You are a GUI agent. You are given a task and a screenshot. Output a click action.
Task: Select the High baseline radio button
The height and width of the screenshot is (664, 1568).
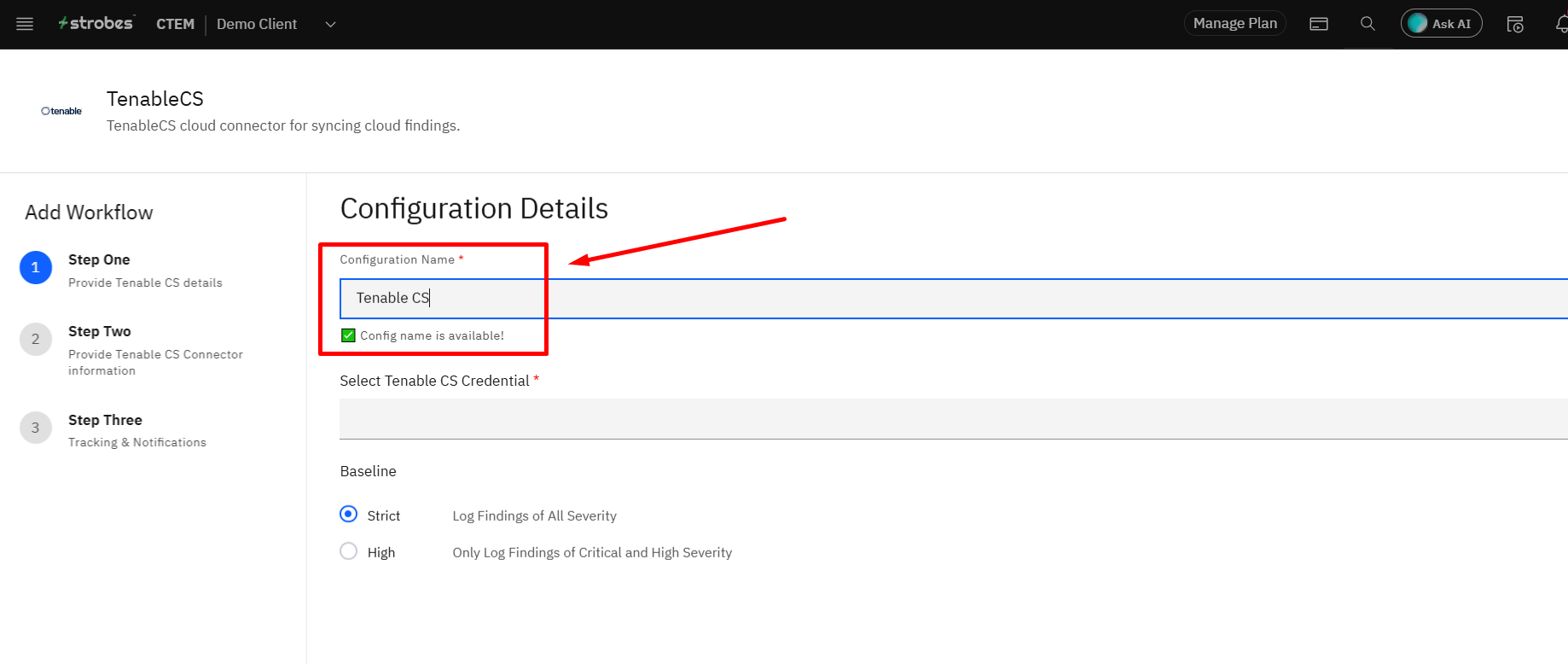pyautogui.click(x=348, y=551)
